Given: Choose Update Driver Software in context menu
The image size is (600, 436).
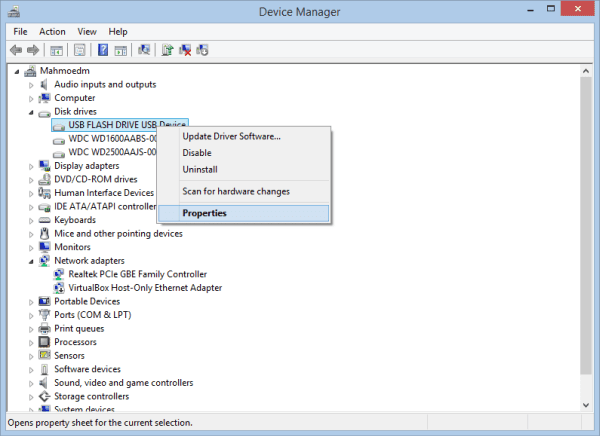Looking at the screenshot, I should tap(243, 136).
